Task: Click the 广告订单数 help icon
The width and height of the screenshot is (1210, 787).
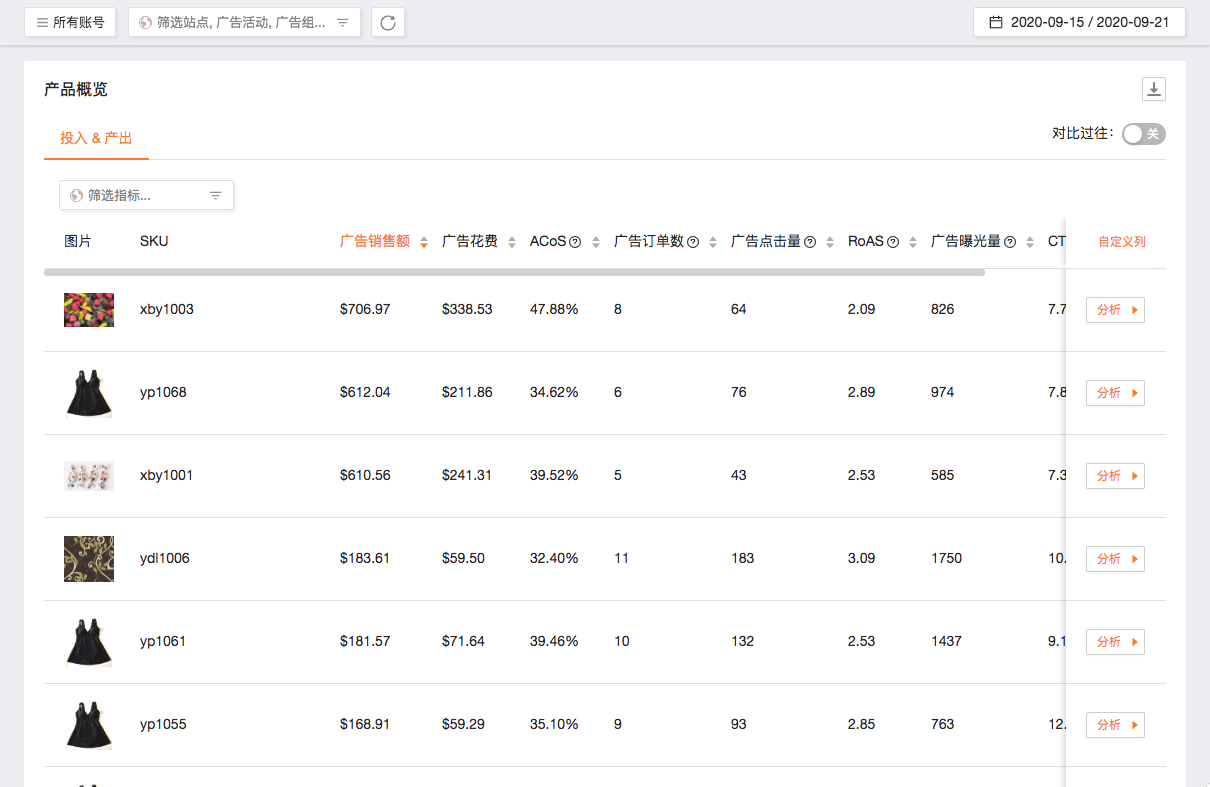Action: pos(693,242)
